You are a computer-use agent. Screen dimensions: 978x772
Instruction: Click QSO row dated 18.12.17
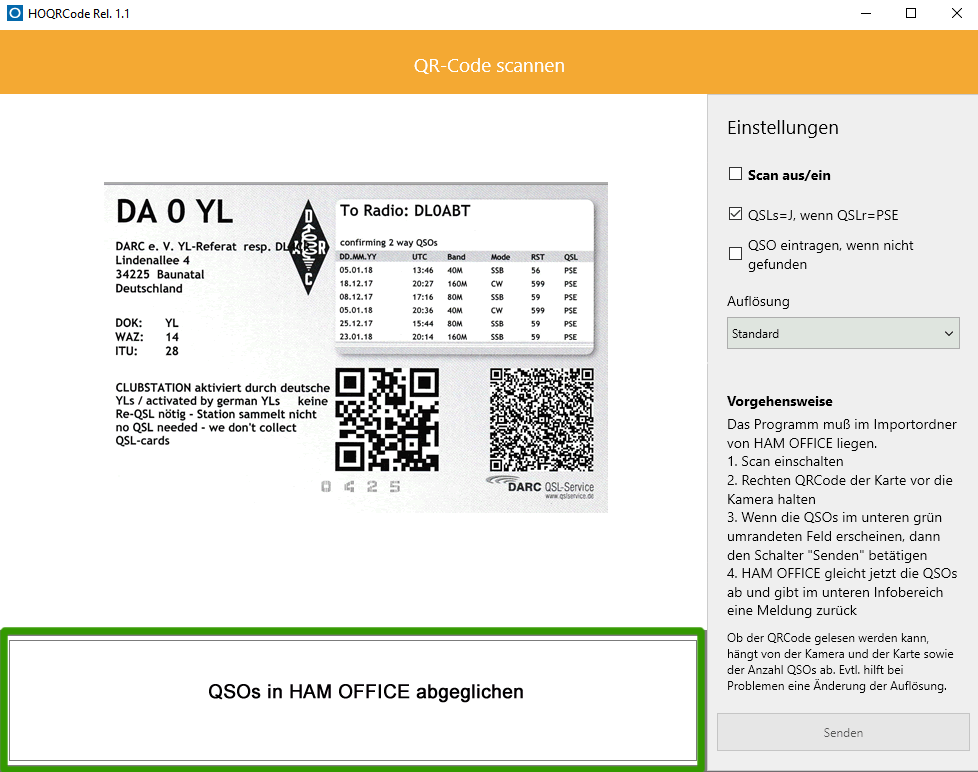(459, 284)
